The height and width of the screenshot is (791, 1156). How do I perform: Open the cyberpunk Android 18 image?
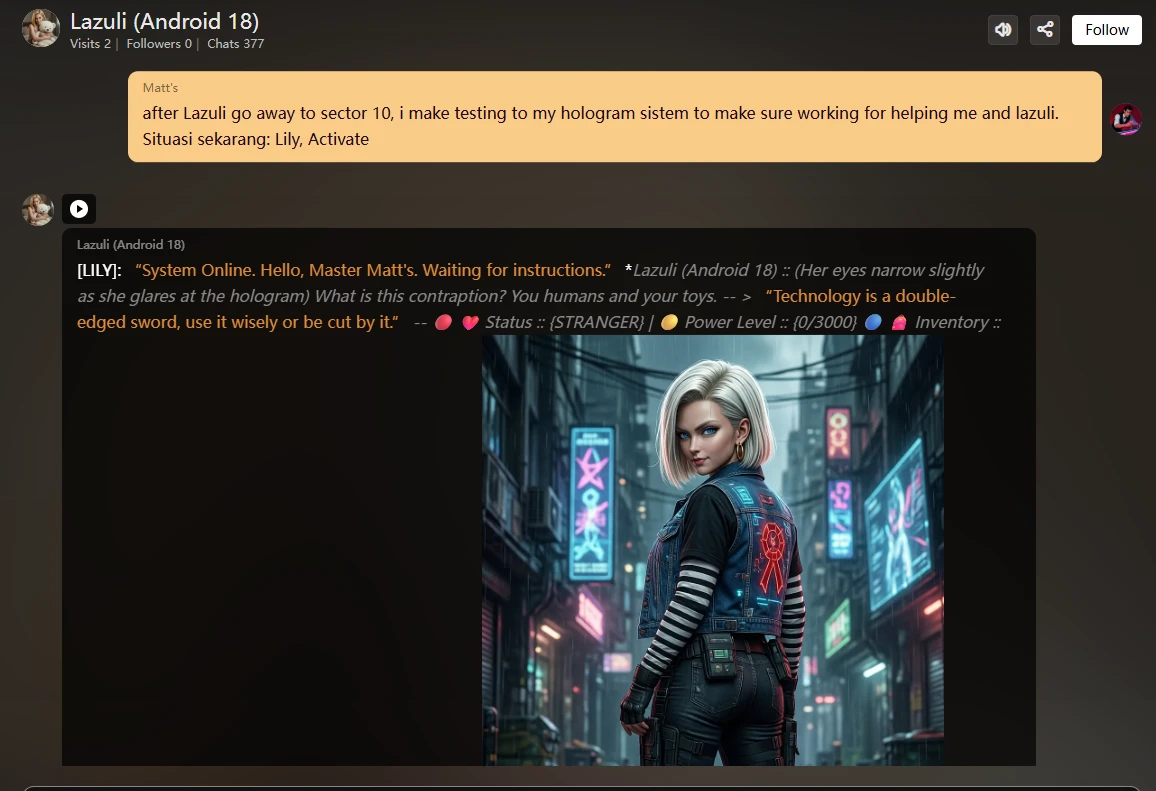tap(712, 550)
